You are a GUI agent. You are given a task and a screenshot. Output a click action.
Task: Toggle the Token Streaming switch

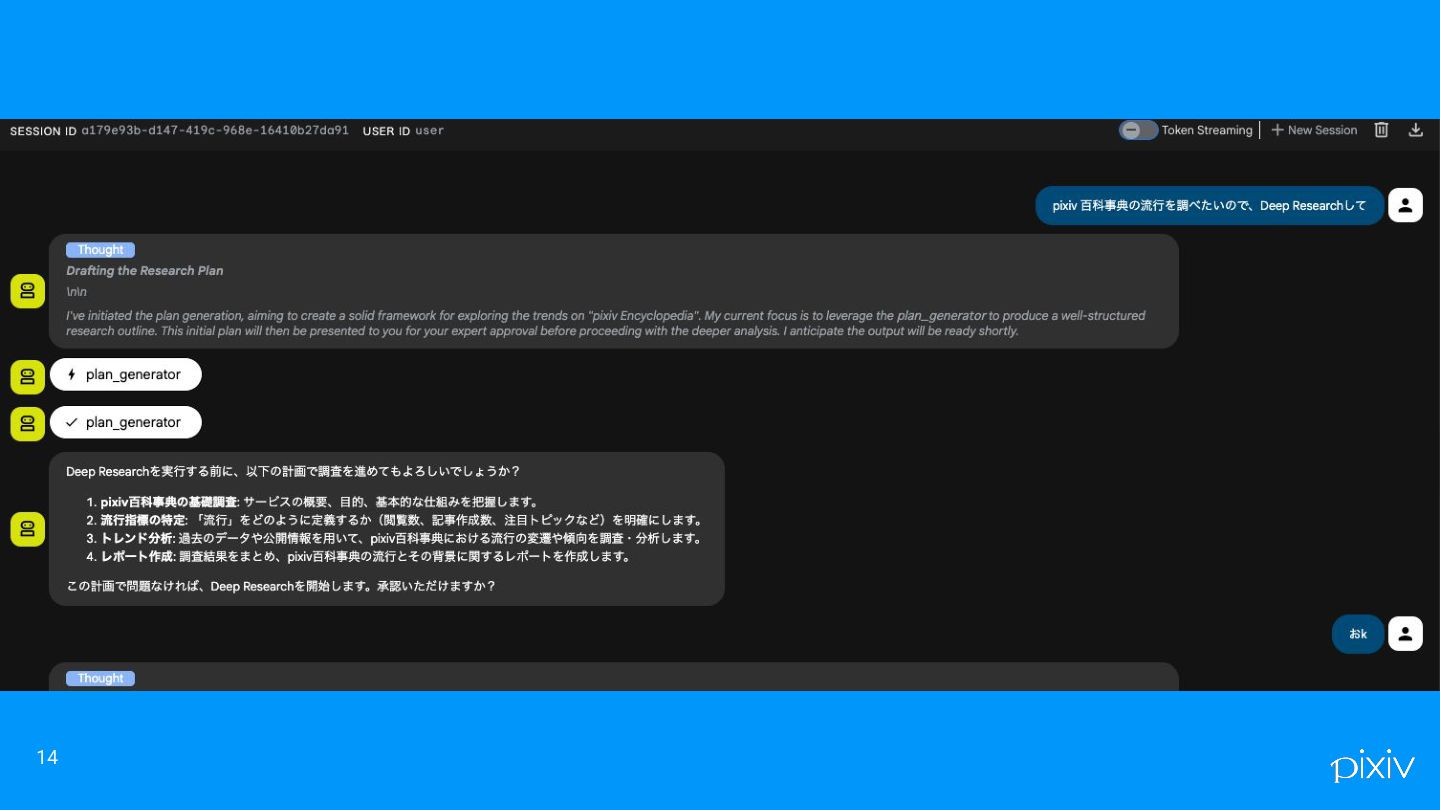pyautogui.click(x=1138, y=130)
